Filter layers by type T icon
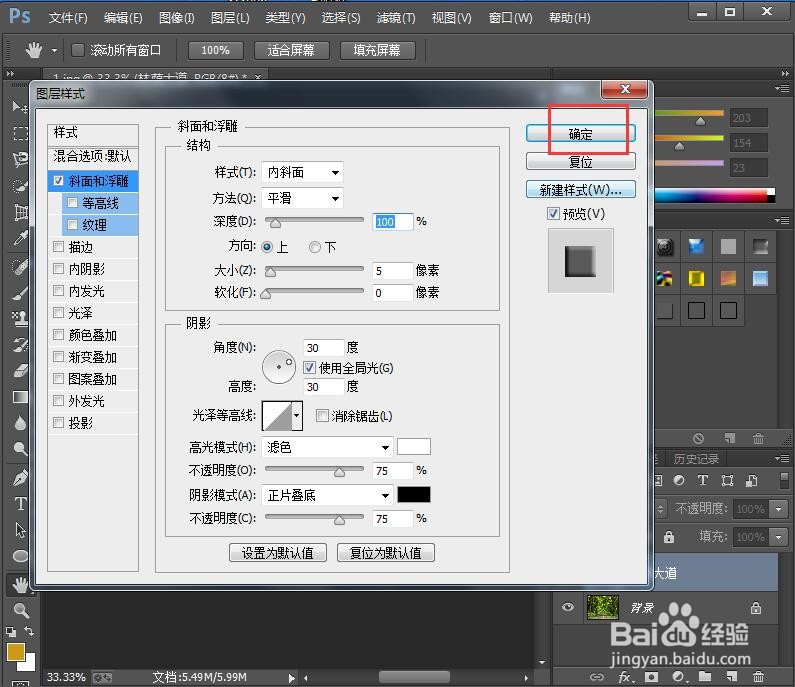 (x=703, y=480)
